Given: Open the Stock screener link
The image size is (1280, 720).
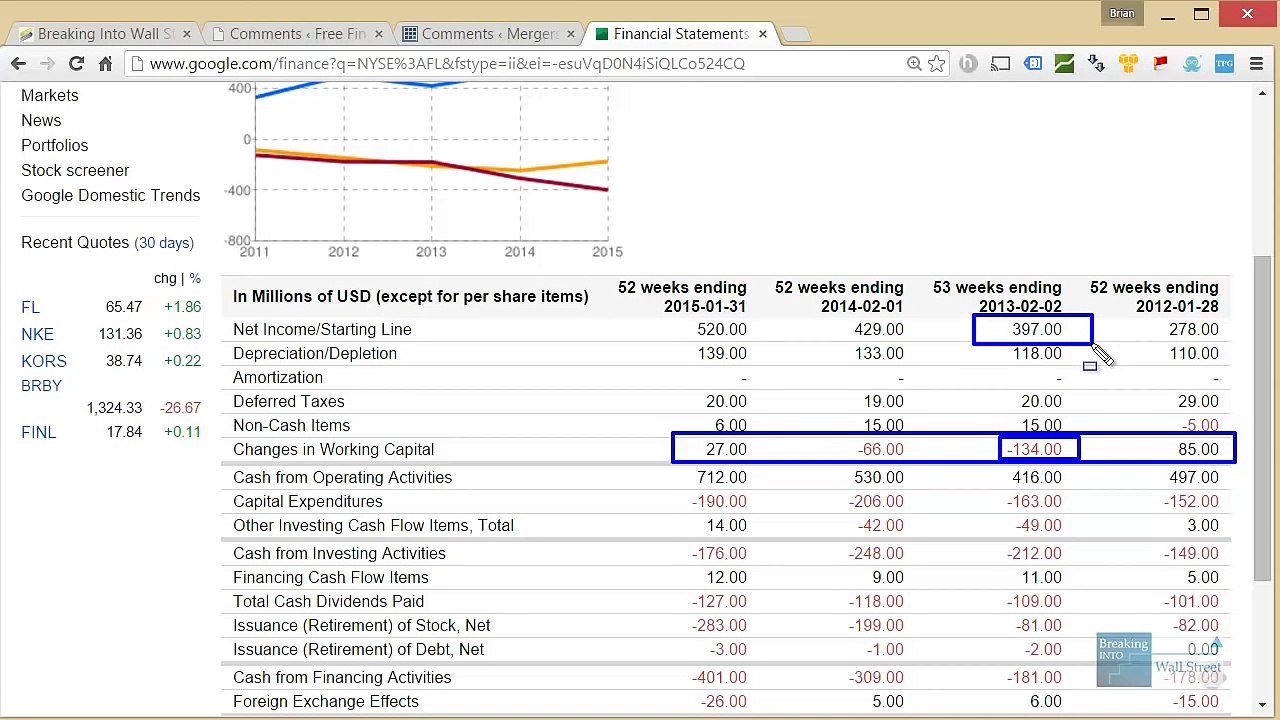Looking at the screenshot, I should click(75, 170).
